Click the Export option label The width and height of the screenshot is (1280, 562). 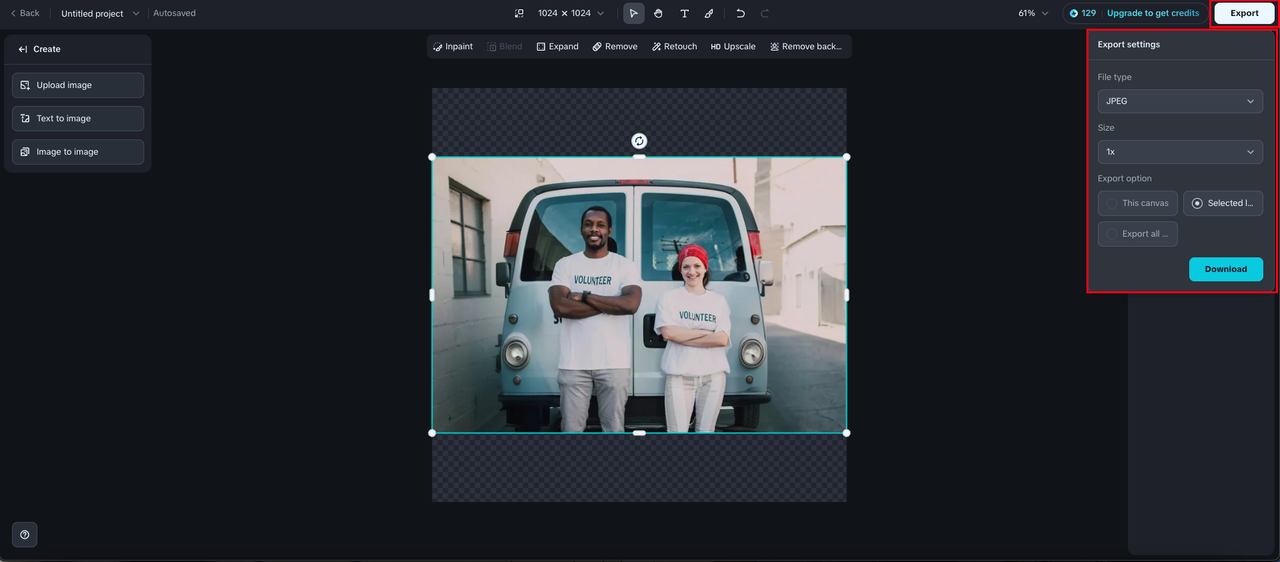(x=1125, y=179)
